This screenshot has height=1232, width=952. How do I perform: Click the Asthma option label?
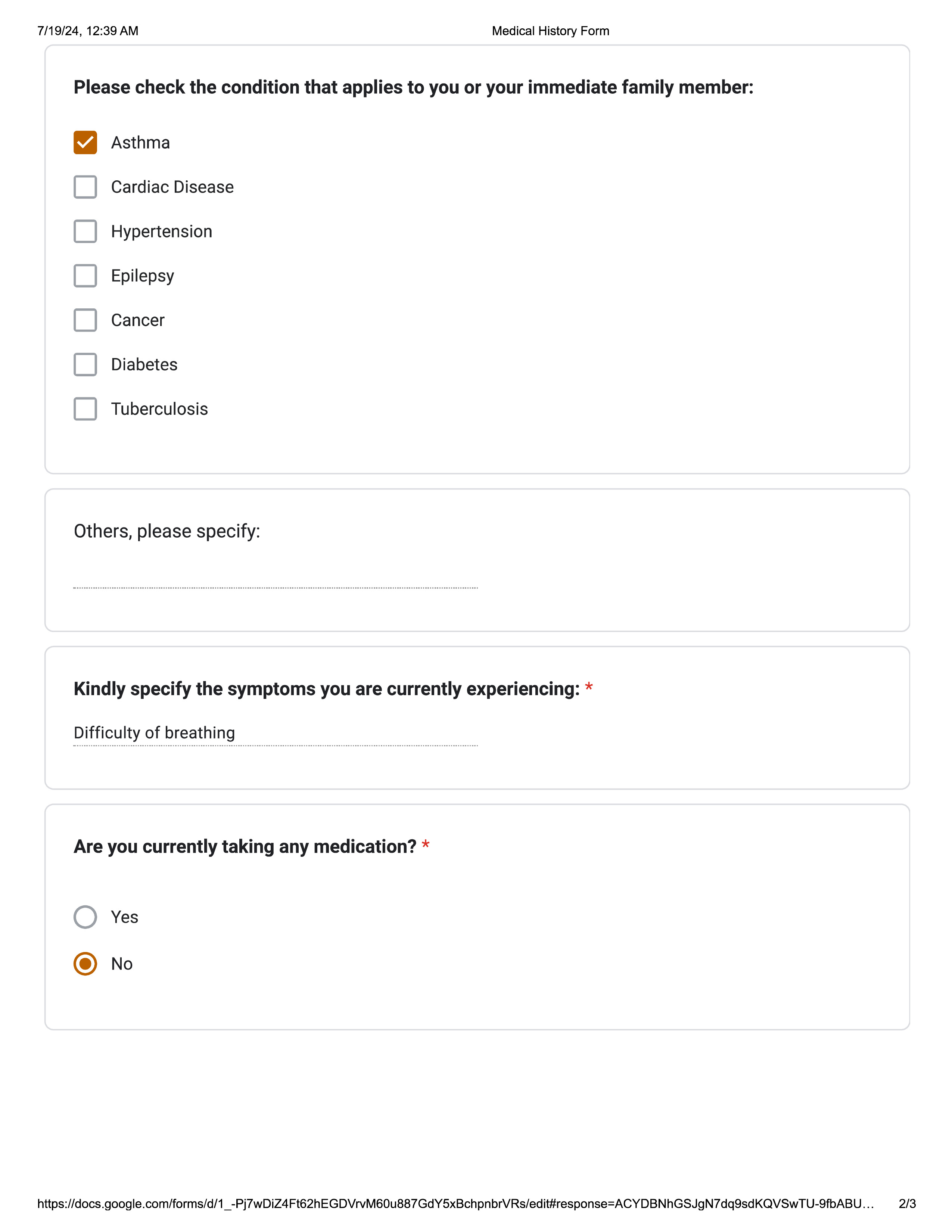pos(140,143)
